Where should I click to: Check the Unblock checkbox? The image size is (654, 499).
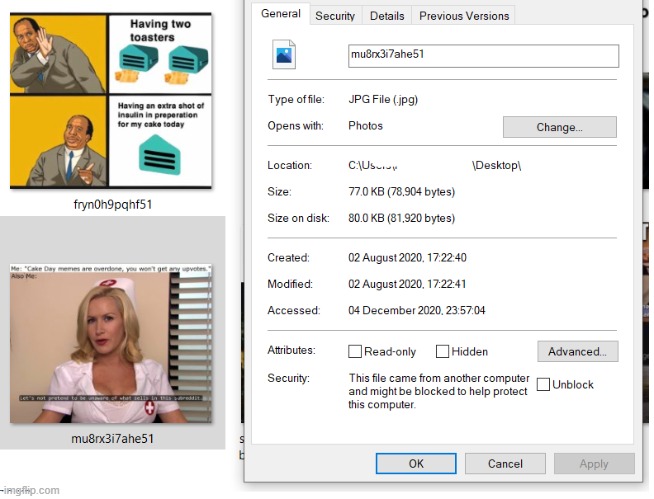(543, 384)
